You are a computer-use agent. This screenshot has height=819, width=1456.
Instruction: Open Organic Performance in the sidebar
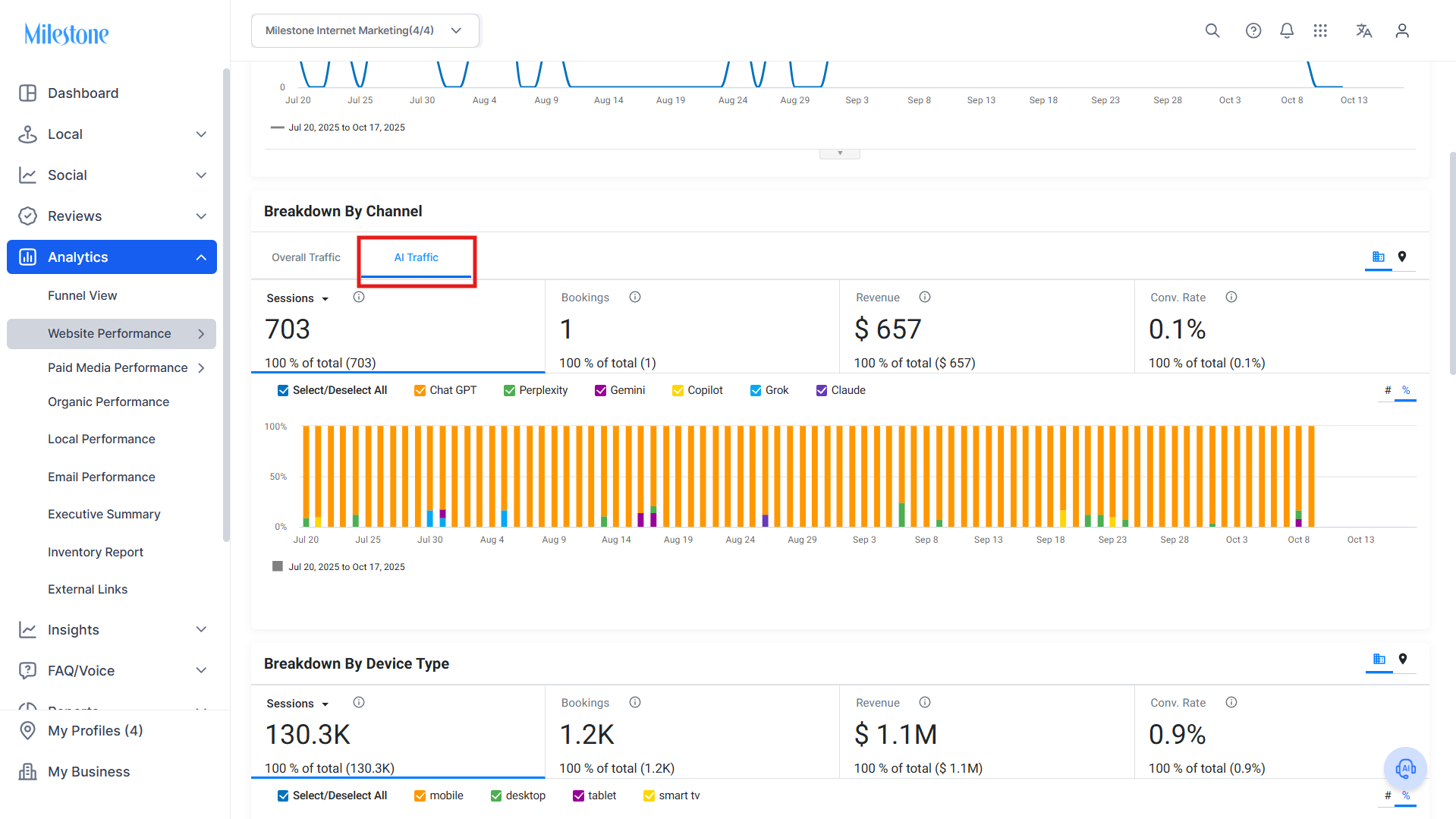108,402
